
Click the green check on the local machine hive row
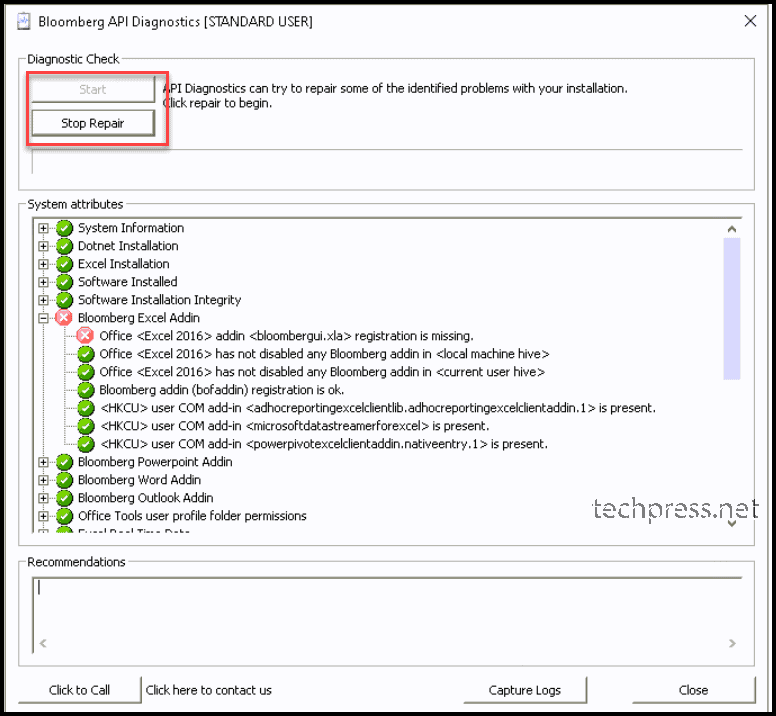pyautogui.click(x=86, y=354)
